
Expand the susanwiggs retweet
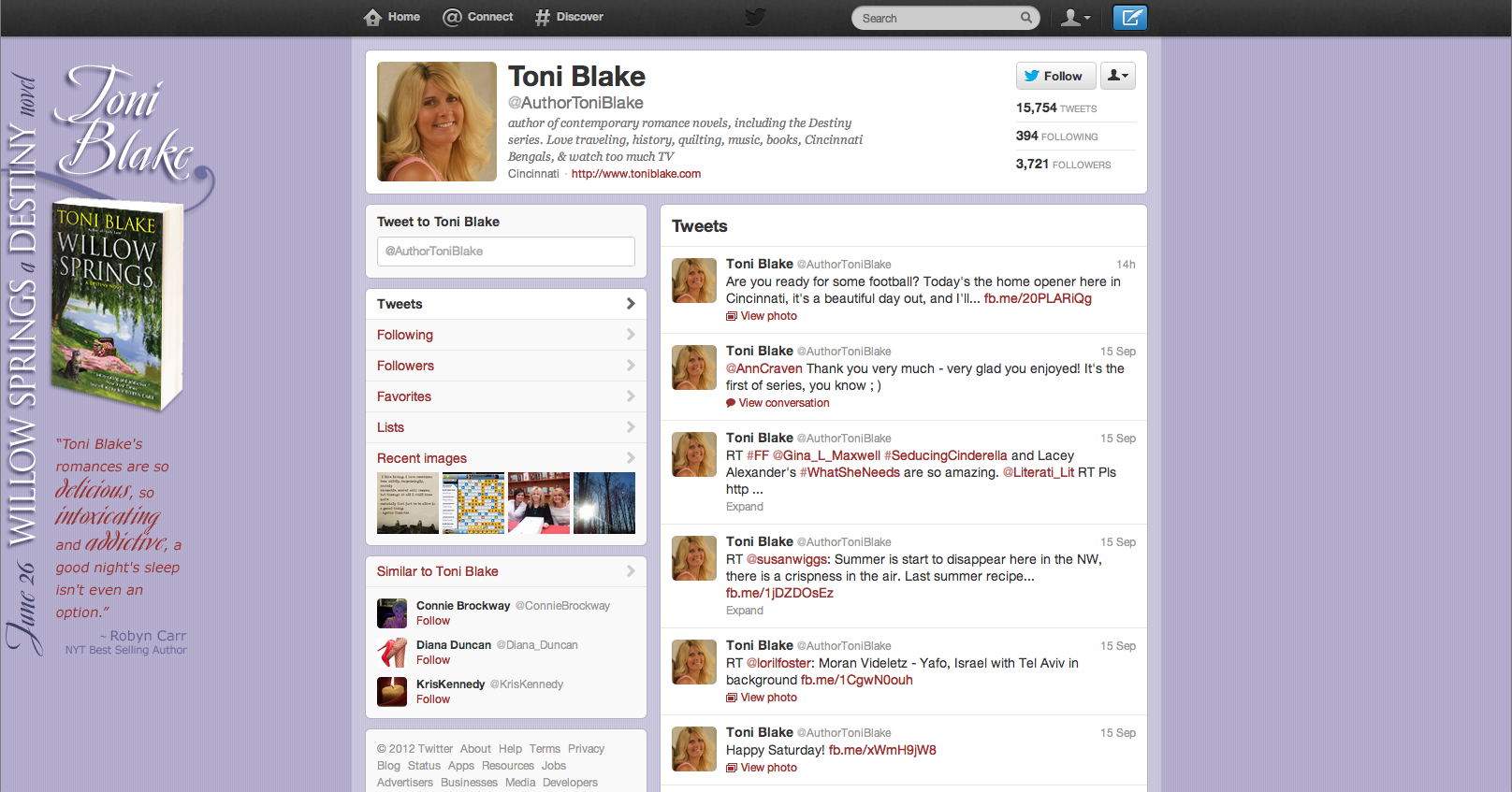[x=745, y=611]
